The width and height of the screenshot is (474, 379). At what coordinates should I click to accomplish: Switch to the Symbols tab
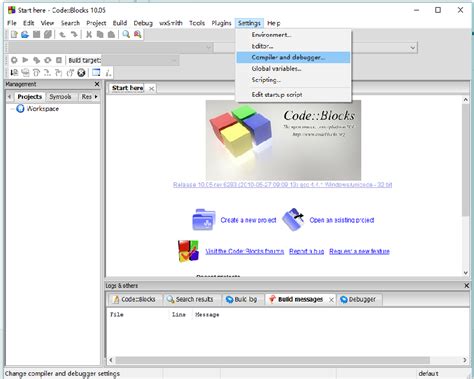point(60,97)
